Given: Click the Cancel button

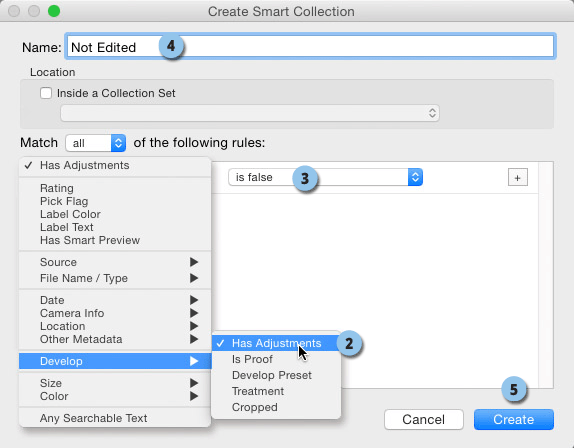Looking at the screenshot, I should click(424, 419).
